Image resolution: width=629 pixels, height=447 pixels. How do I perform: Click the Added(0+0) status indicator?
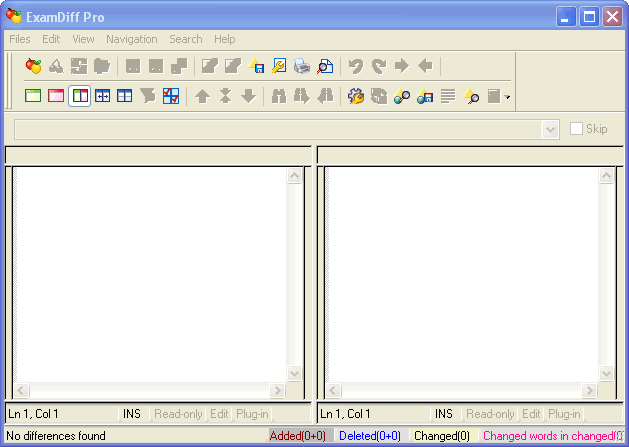coord(298,436)
